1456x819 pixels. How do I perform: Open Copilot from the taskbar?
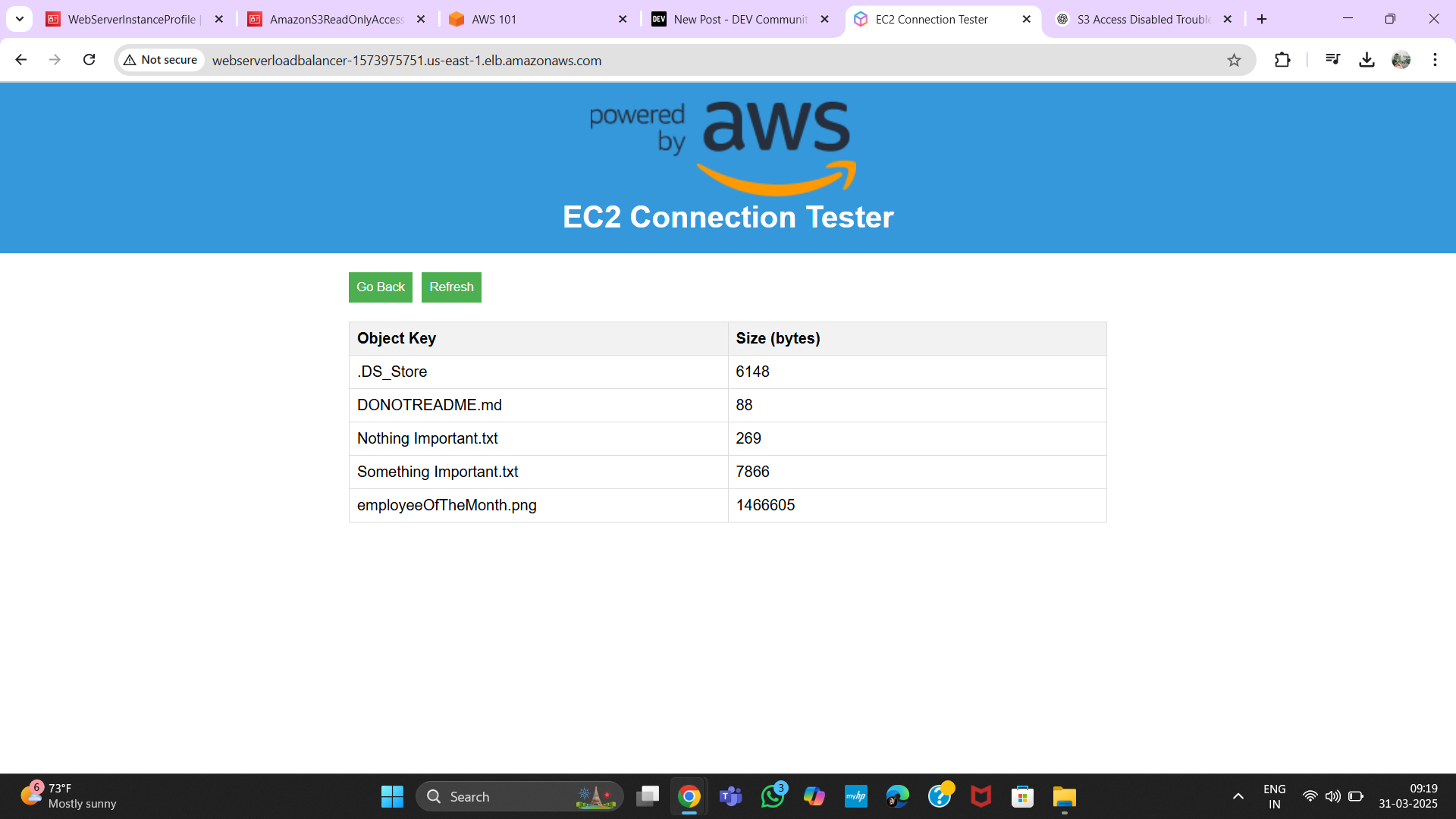[814, 796]
